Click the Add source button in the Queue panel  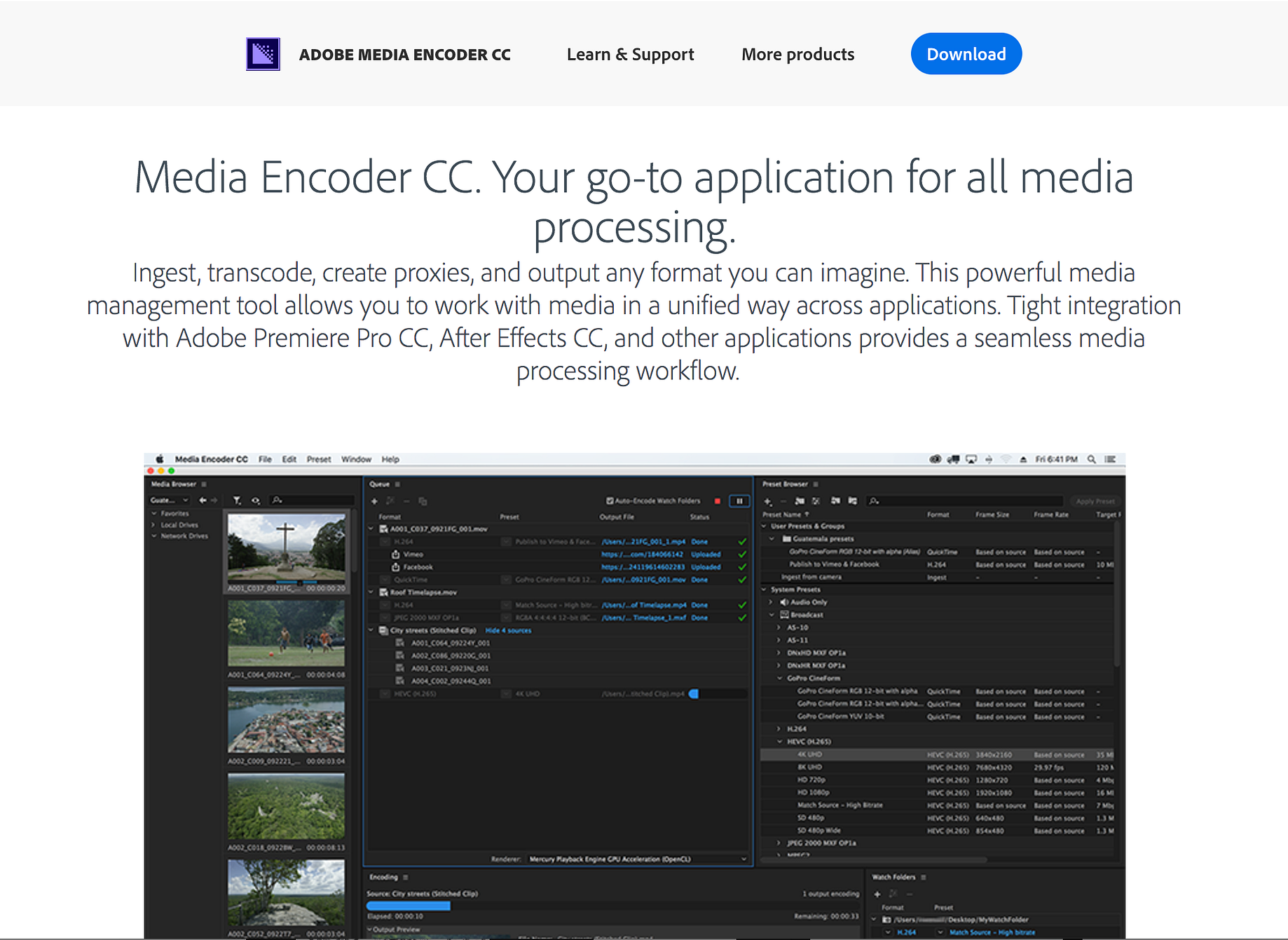point(374,501)
